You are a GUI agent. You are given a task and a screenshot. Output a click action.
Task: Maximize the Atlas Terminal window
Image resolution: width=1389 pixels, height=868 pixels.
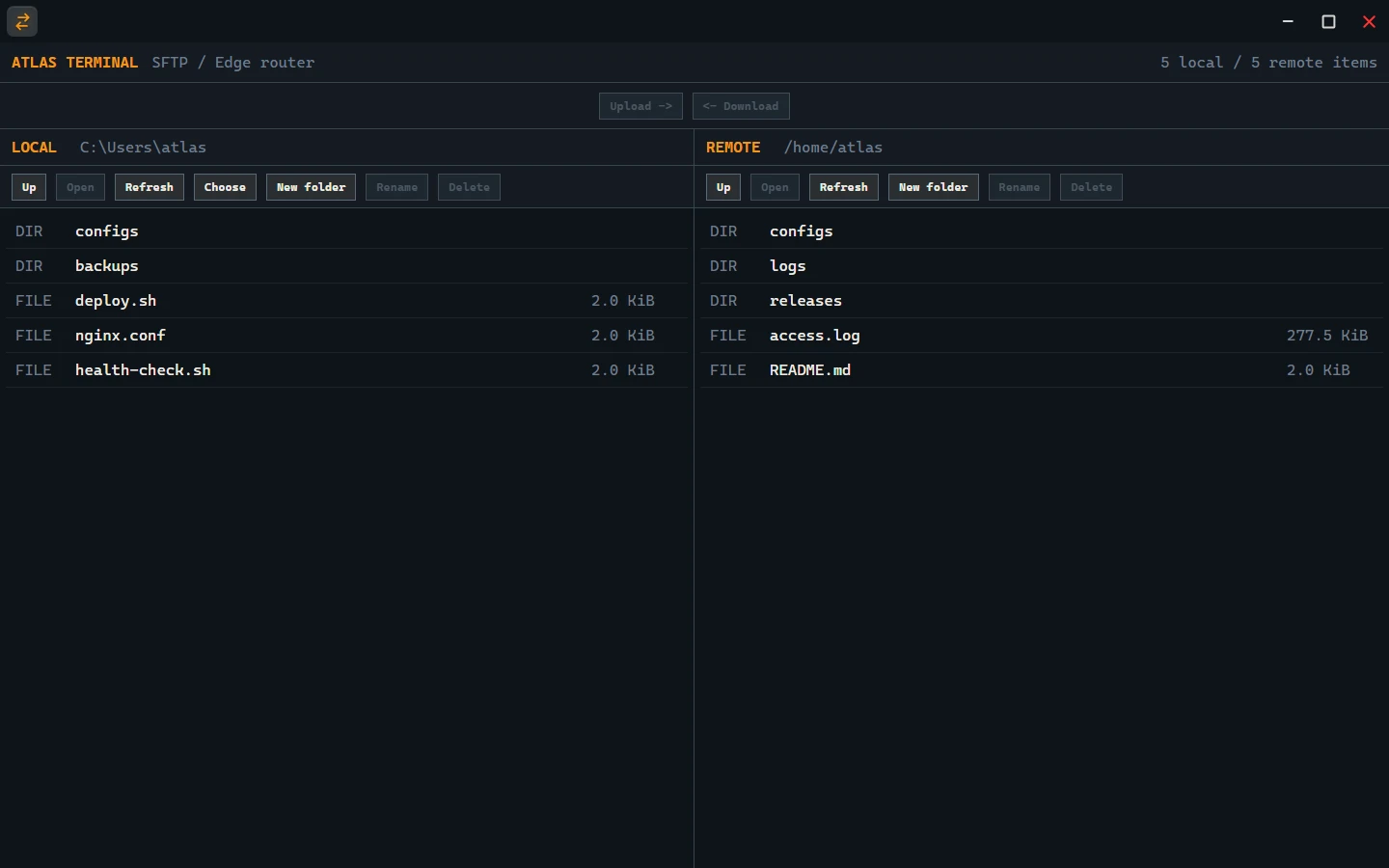[x=1329, y=21]
